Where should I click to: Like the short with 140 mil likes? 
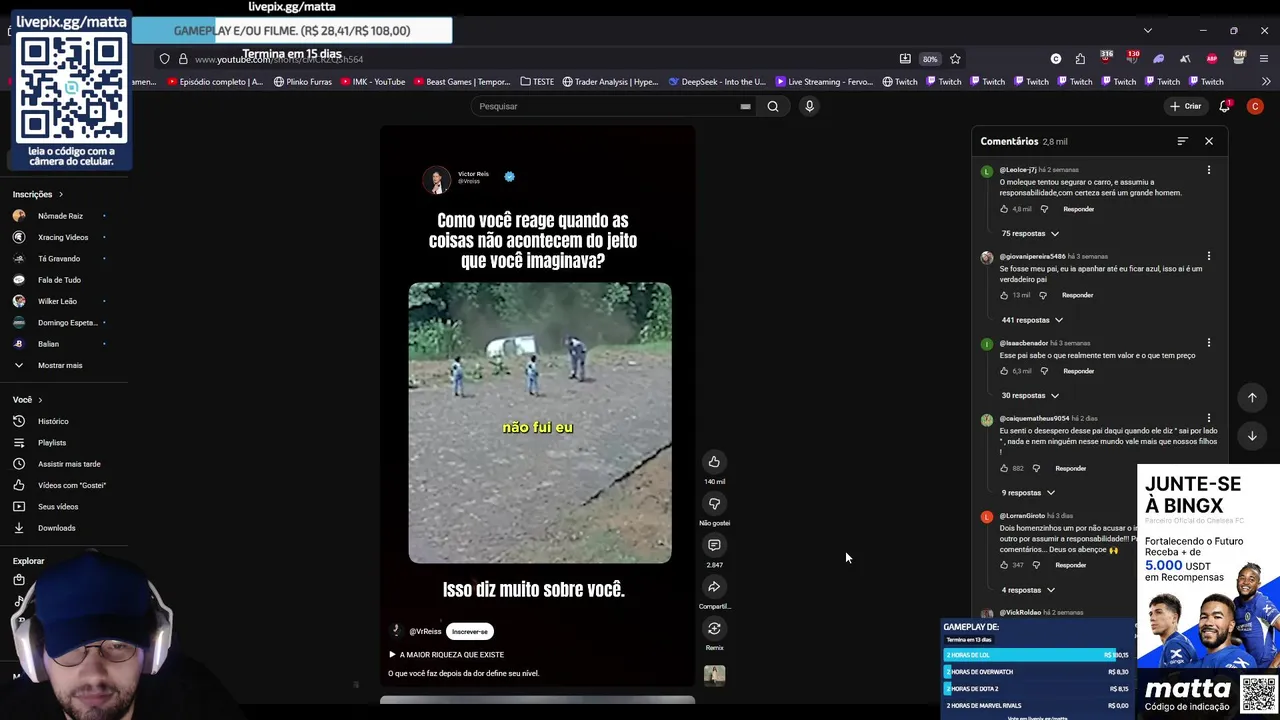pos(714,461)
